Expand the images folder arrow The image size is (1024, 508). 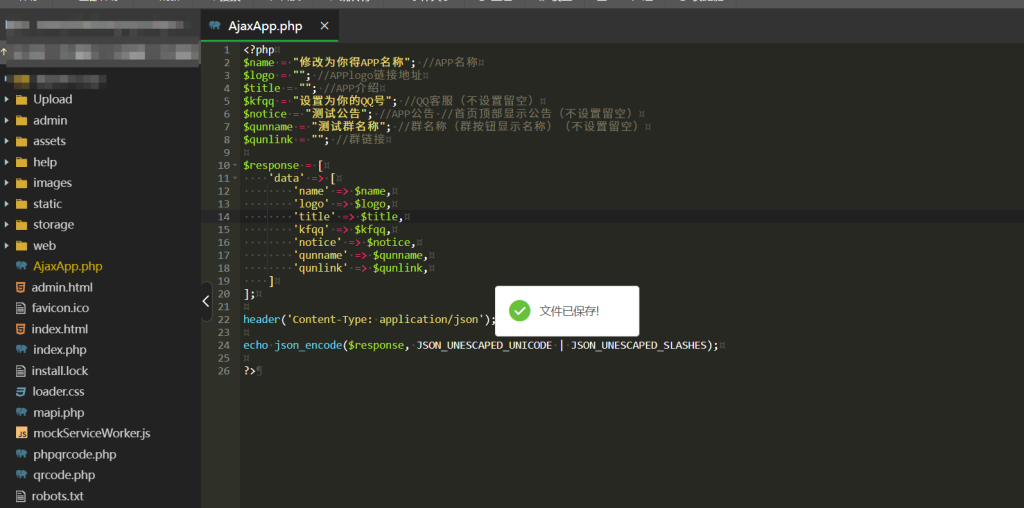(6, 183)
